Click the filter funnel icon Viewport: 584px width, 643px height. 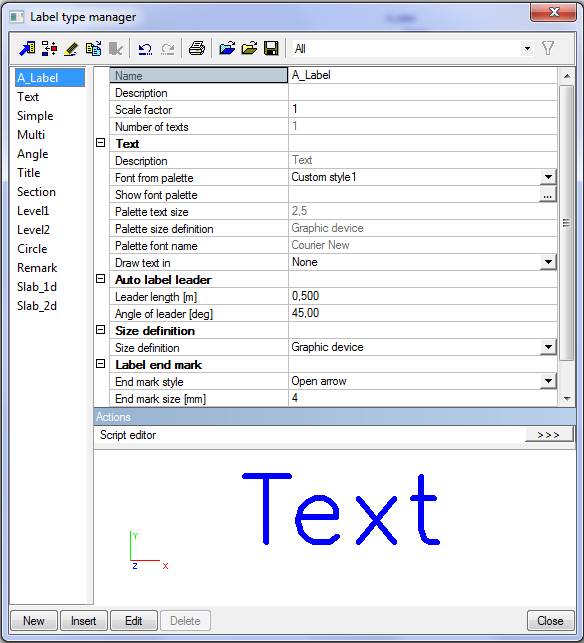[x=548, y=48]
